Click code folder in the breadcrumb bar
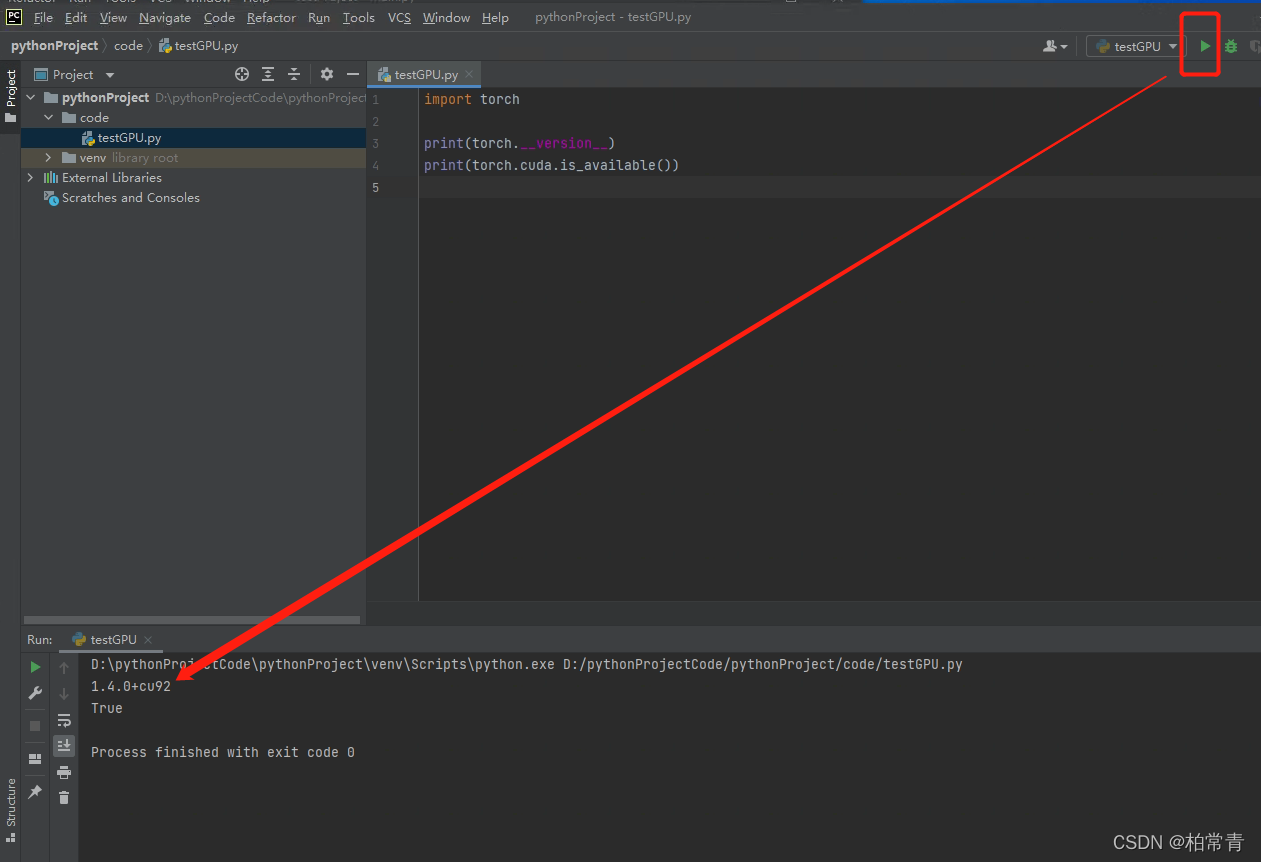The image size is (1261, 862). click(x=128, y=46)
